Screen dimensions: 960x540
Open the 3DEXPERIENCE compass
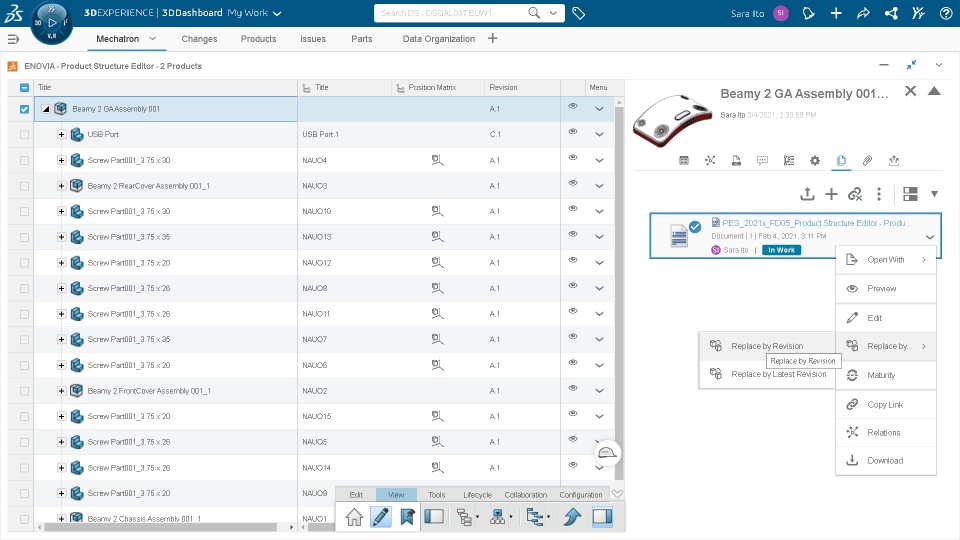point(51,23)
